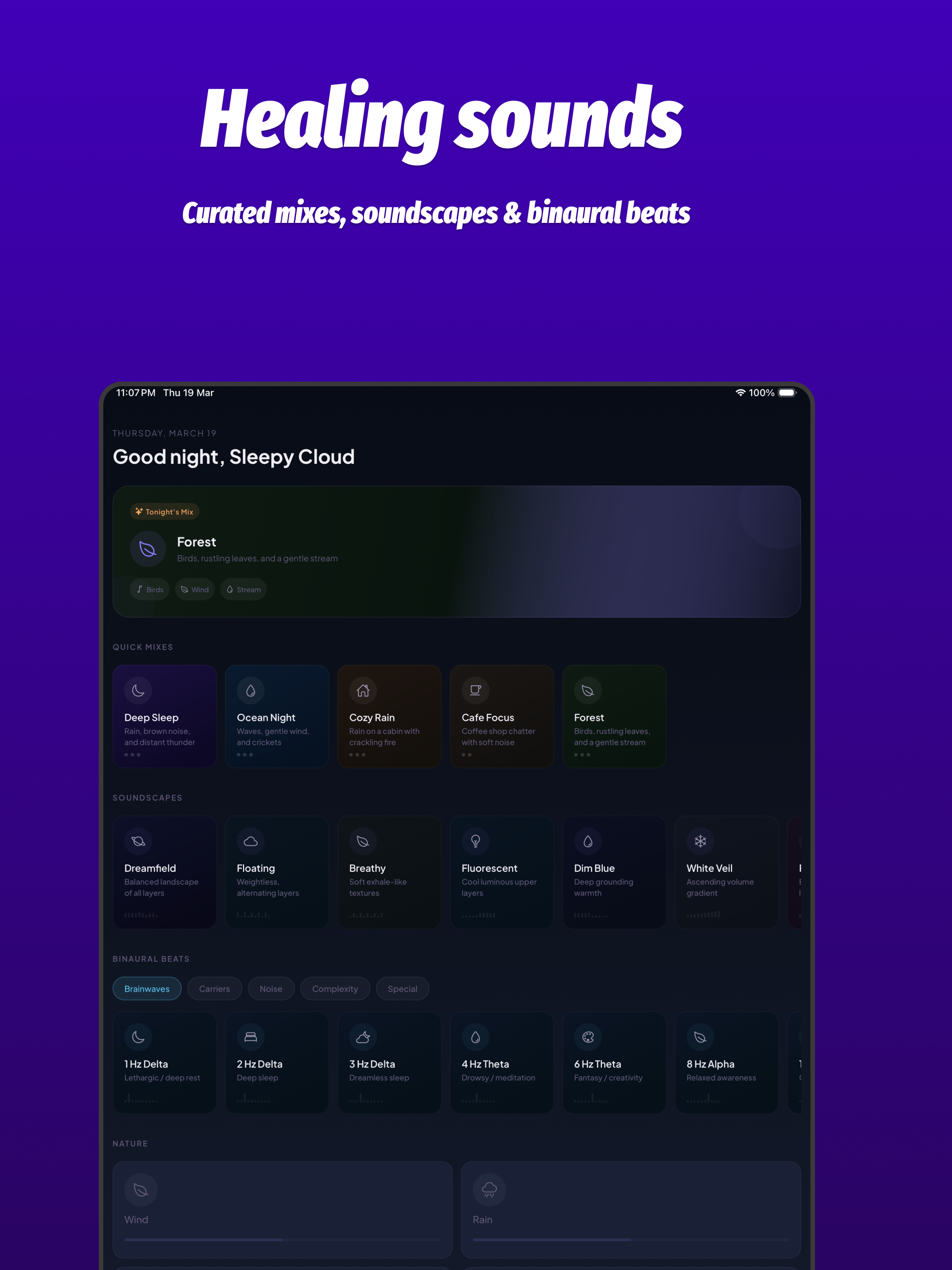
Task: Tap the leaf icon on Forest quick mix
Action: [x=588, y=690]
